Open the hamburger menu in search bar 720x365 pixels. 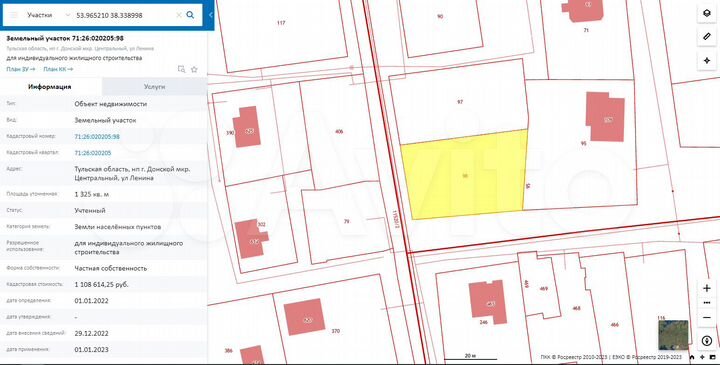[14, 15]
